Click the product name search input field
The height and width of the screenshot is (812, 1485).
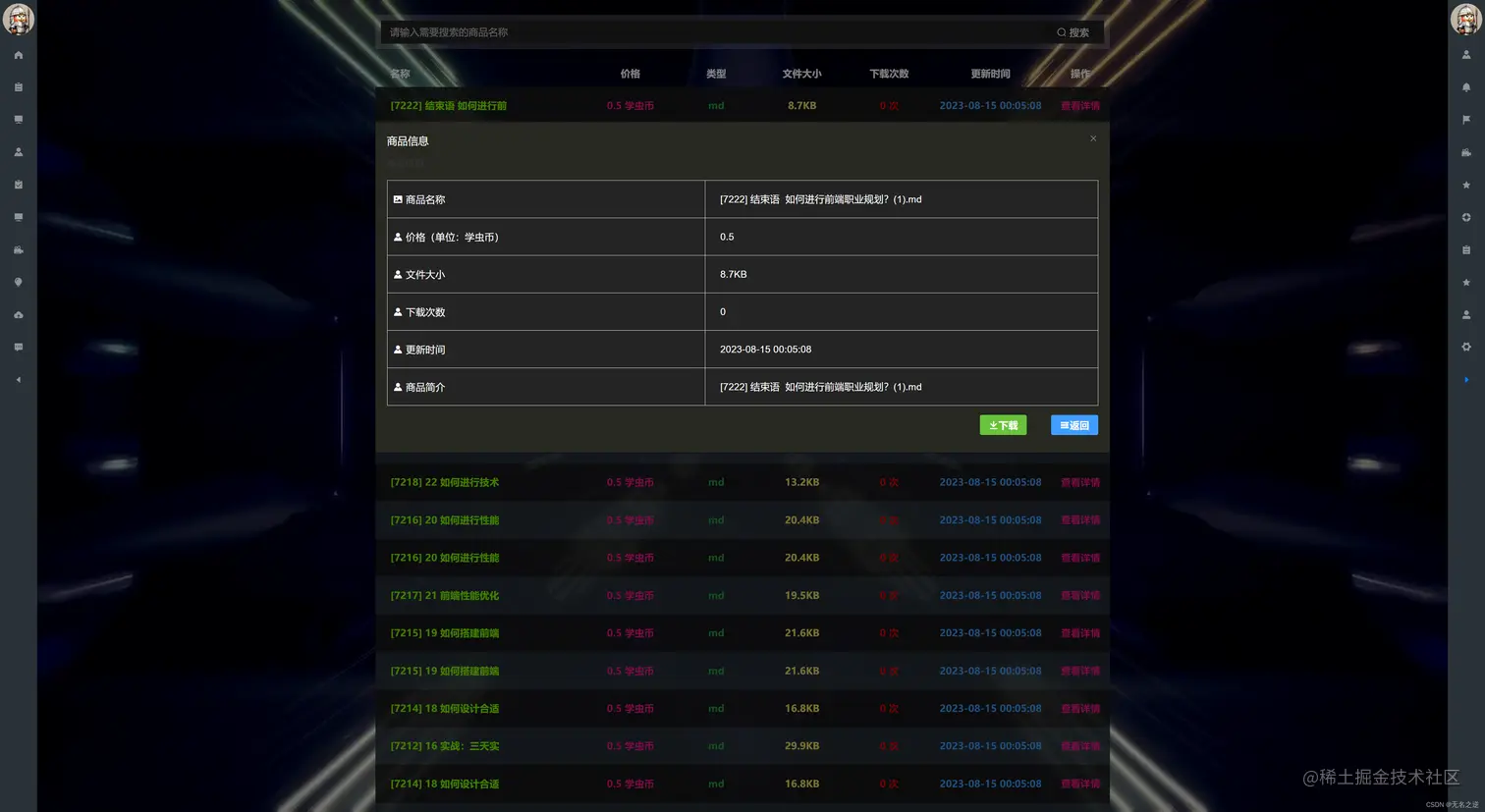[x=712, y=32]
